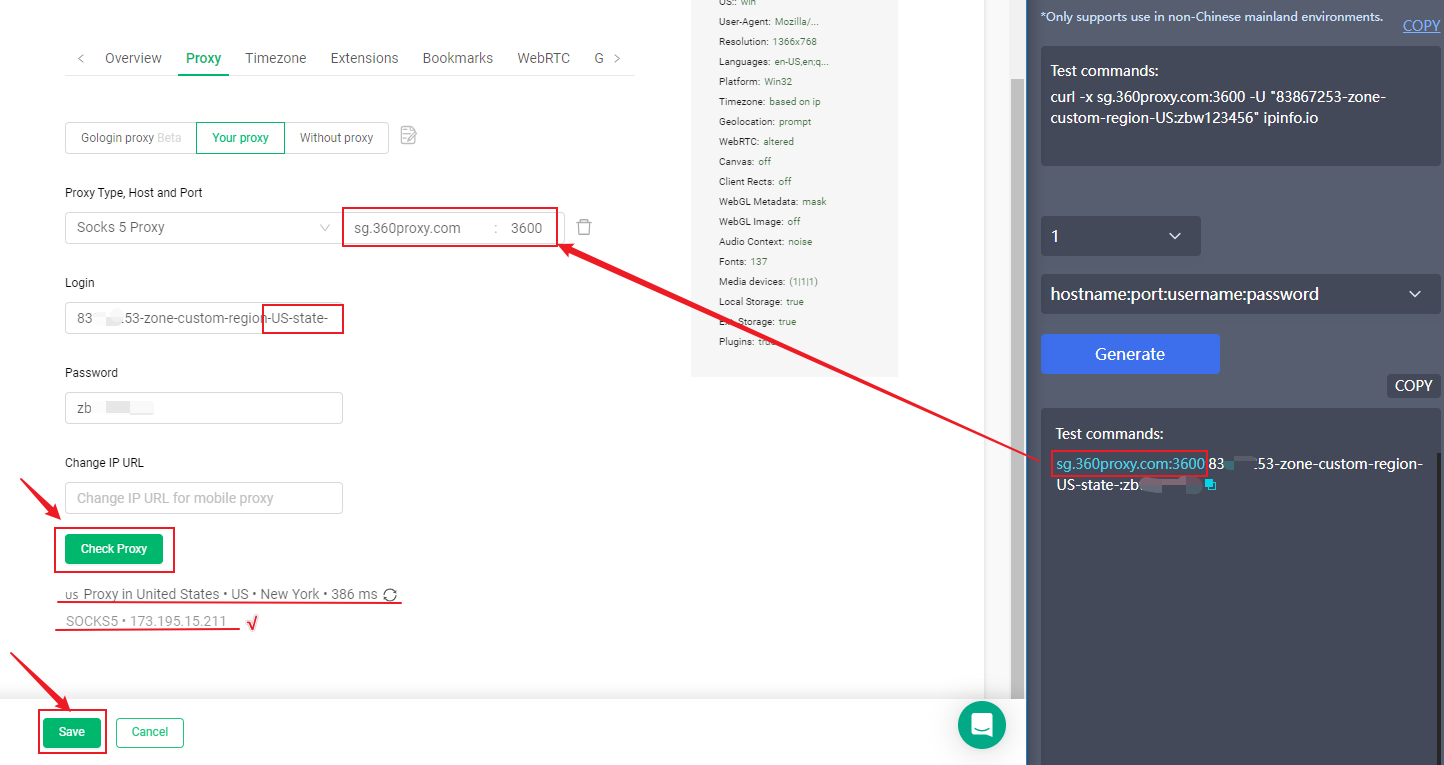Viewport: 1444px width, 765px height.
Task: Click the Change IP URL input field
Action: pos(204,498)
